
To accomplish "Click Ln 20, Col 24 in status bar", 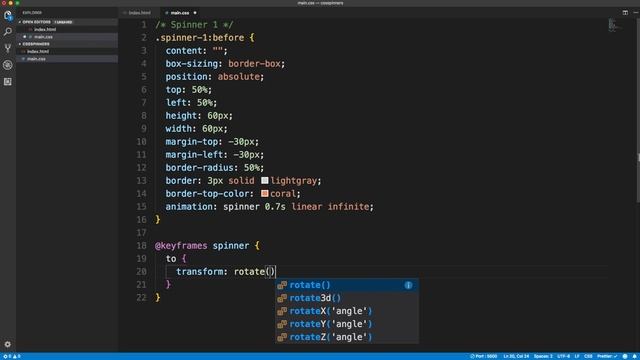I will coord(516,356).
